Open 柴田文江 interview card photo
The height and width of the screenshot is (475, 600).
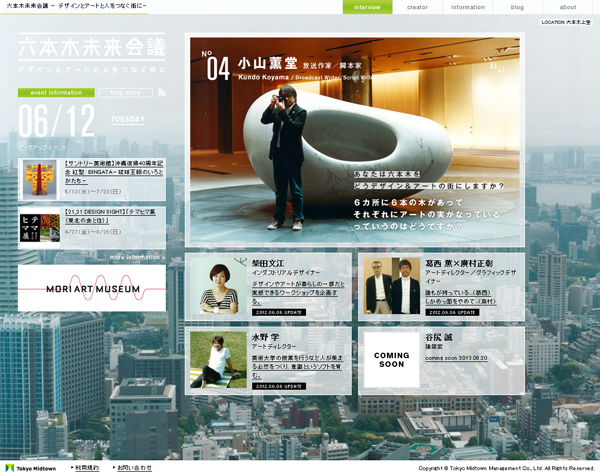[x=219, y=287]
